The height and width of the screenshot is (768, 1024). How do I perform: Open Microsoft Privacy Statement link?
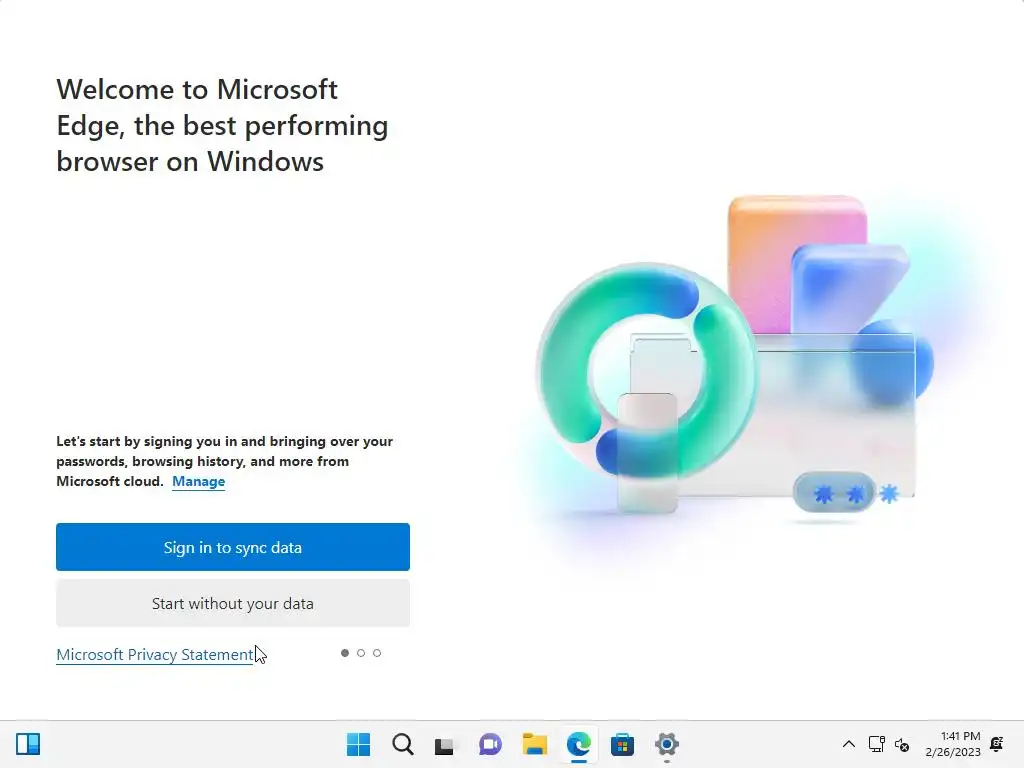155,654
